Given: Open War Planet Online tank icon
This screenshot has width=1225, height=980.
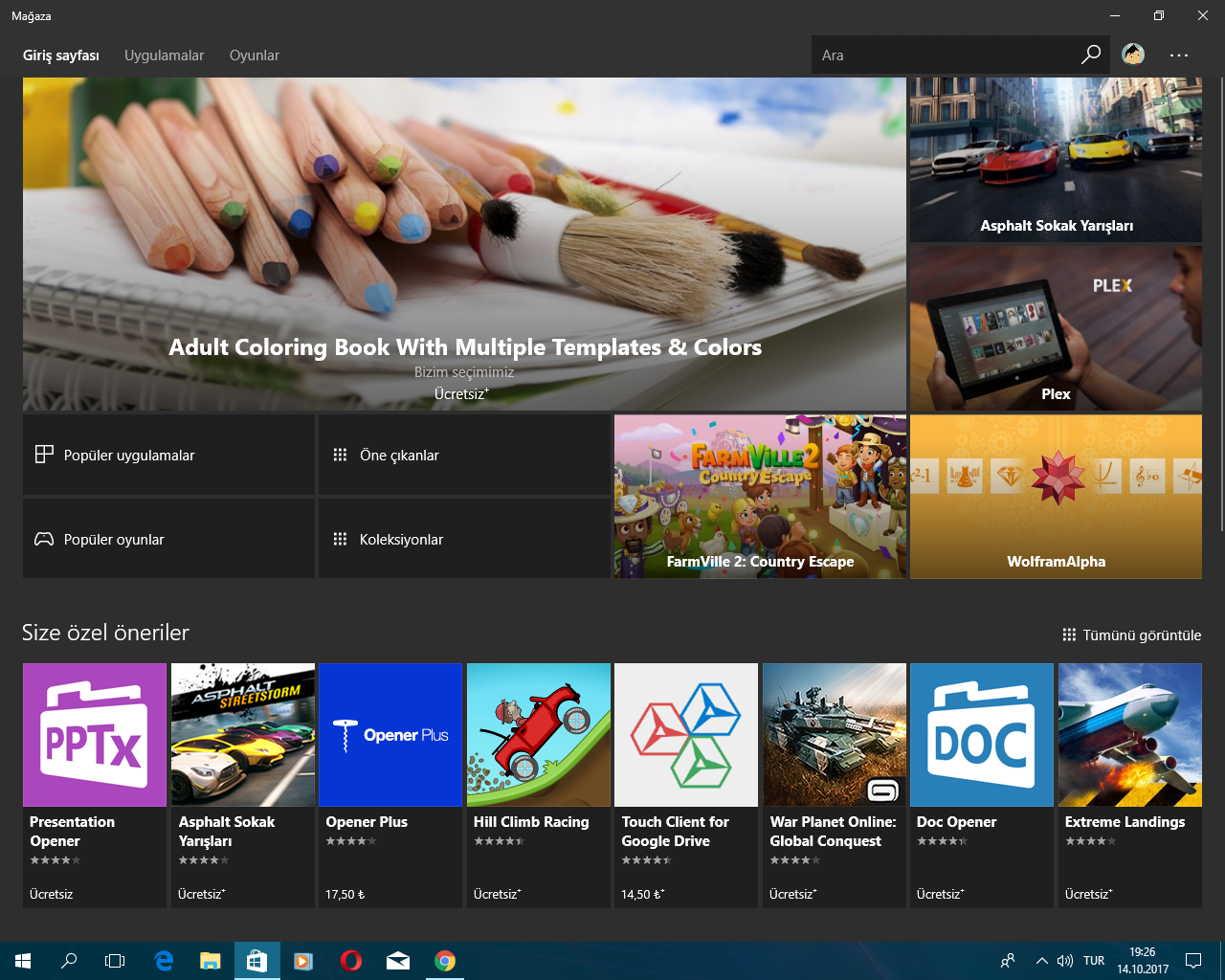Looking at the screenshot, I should [x=835, y=735].
